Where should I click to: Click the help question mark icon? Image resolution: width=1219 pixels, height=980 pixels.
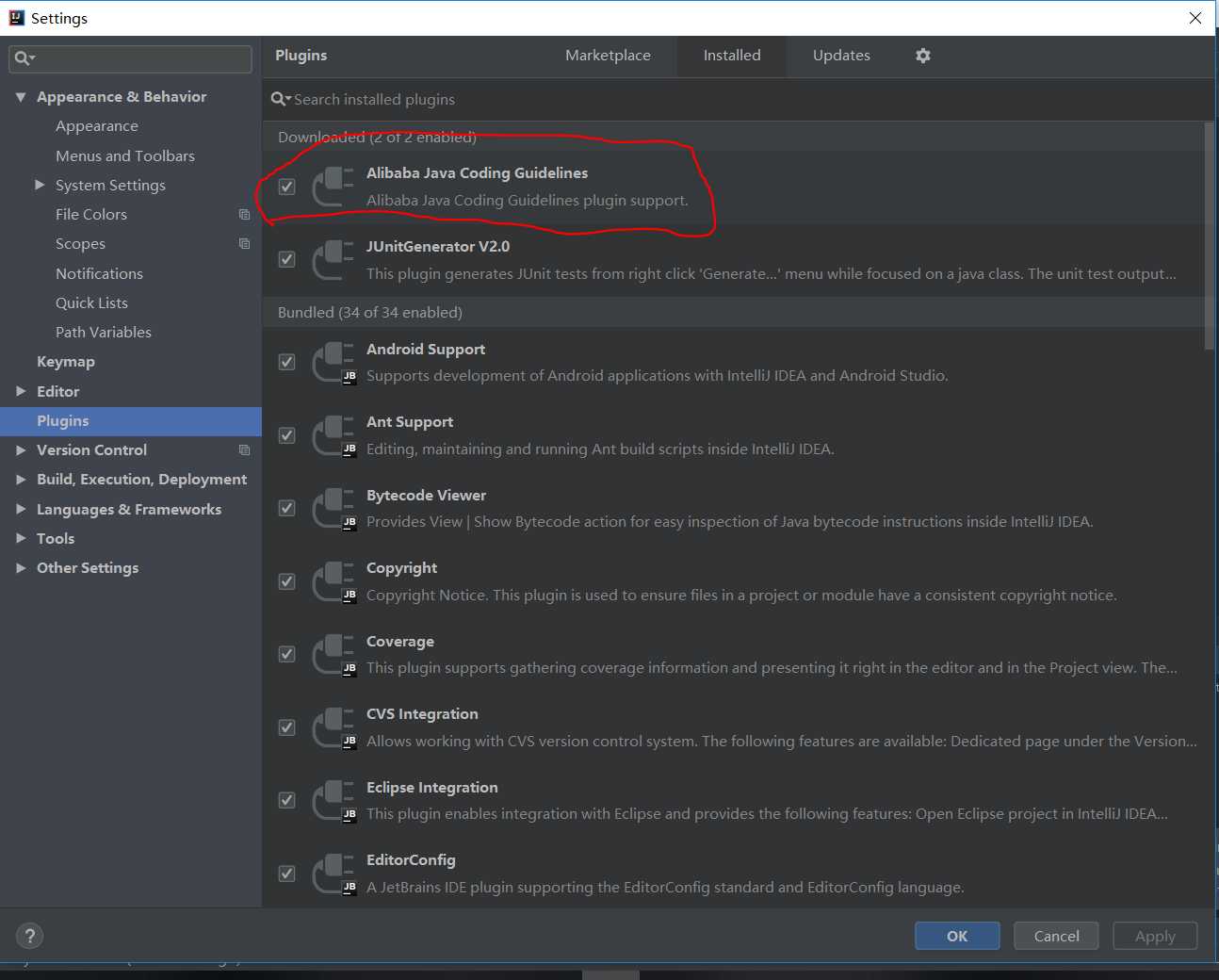30,936
